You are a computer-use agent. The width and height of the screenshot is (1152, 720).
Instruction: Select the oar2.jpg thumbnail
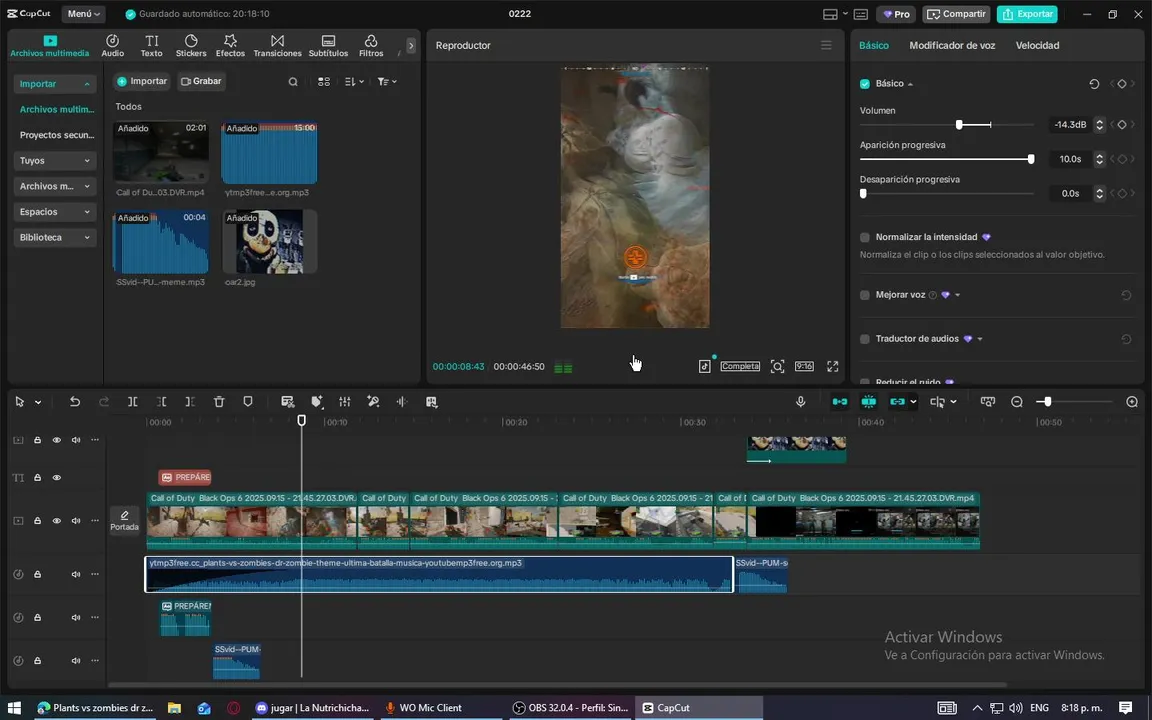coord(269,242)
